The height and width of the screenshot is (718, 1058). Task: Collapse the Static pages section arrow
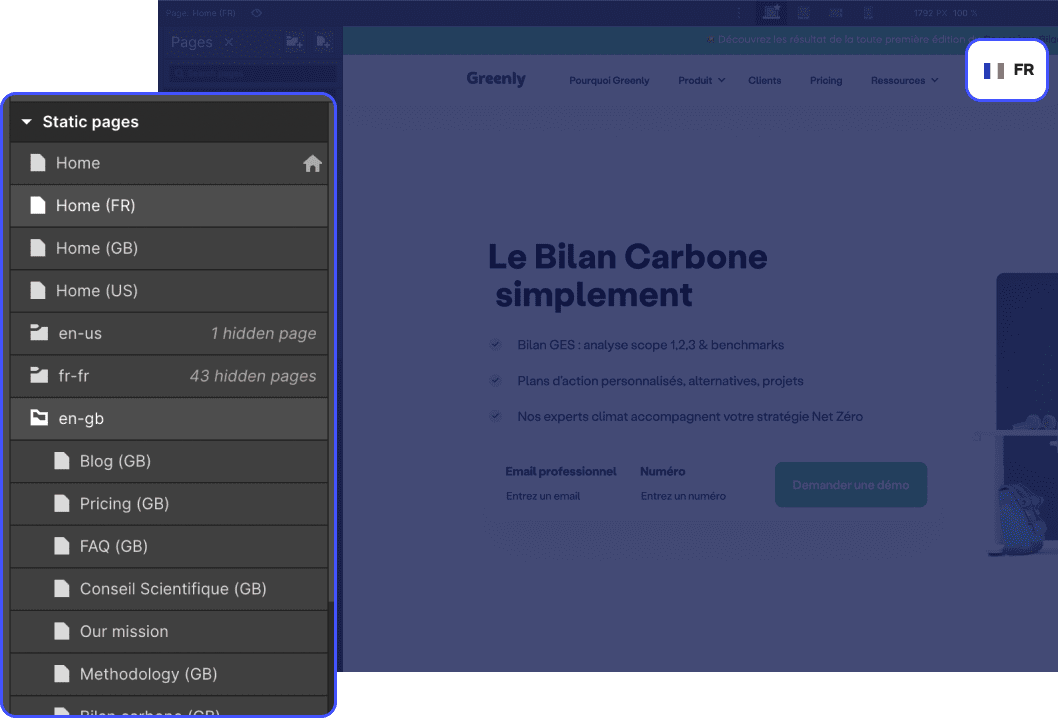pos(27,122)
